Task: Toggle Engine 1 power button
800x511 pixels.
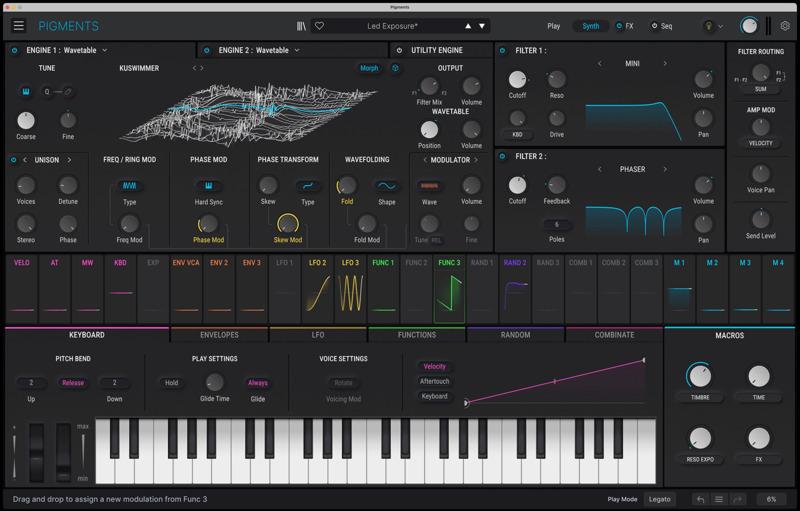Action: pyautogui.click(x=14, y=50)
